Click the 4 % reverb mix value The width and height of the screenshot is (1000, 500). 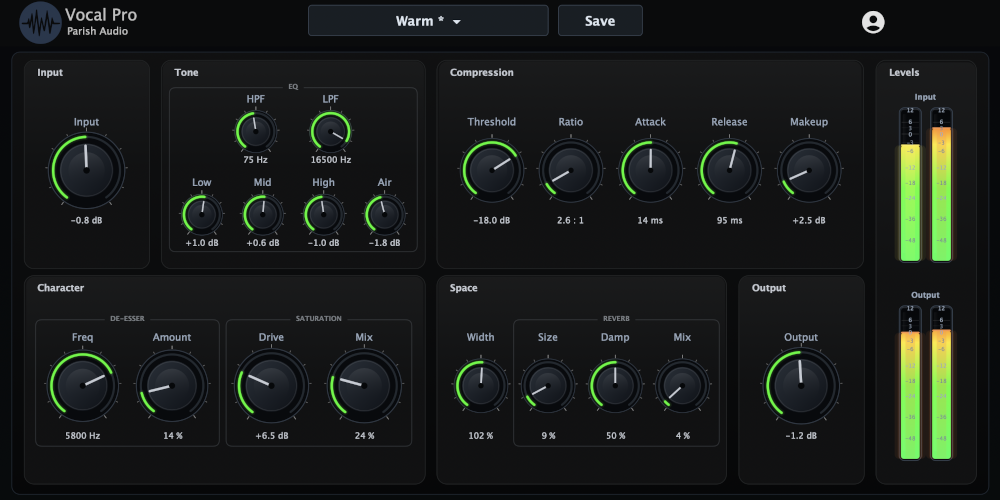click(x=682, y=436)
